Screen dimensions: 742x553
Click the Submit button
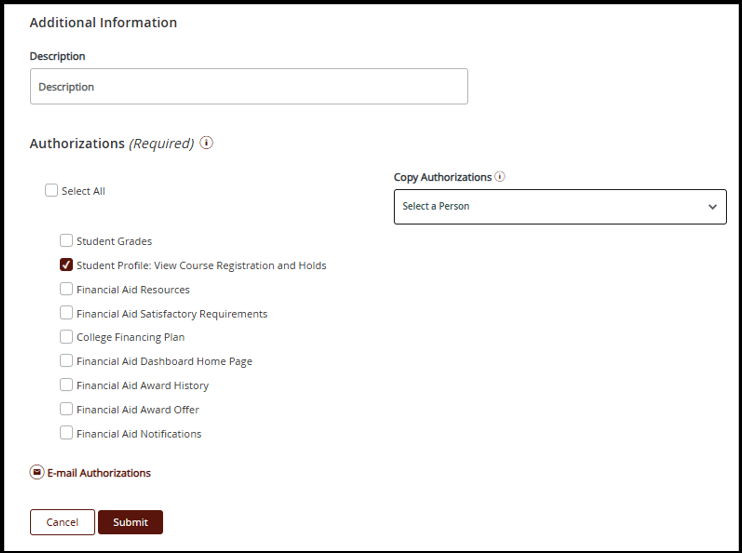(x=130, y=522)
